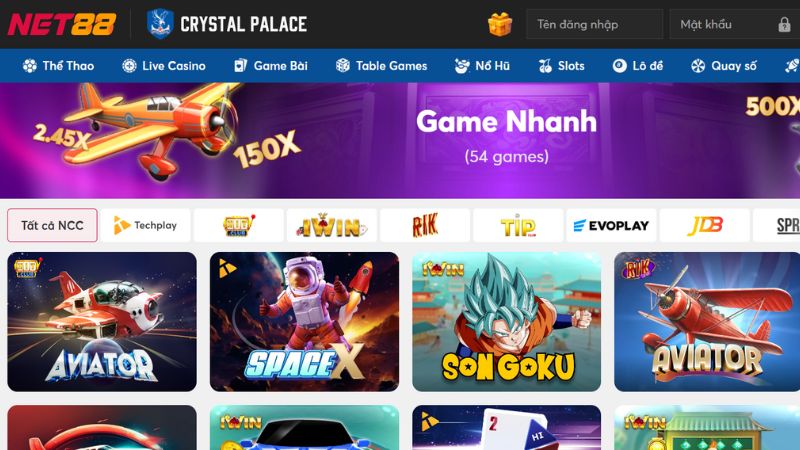This screenshot has width=800, height=450.
Task: Filter by the Evoplay provider logo
Action: coord(611,225)
